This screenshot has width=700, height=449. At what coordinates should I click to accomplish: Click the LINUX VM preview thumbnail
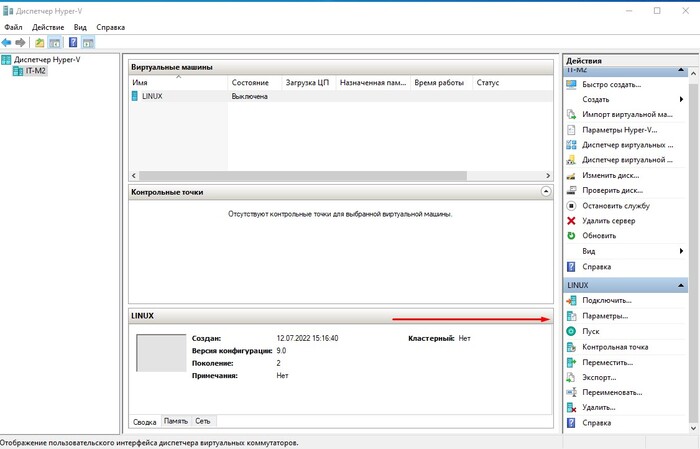pyautogui.click(x=161, y=353)
